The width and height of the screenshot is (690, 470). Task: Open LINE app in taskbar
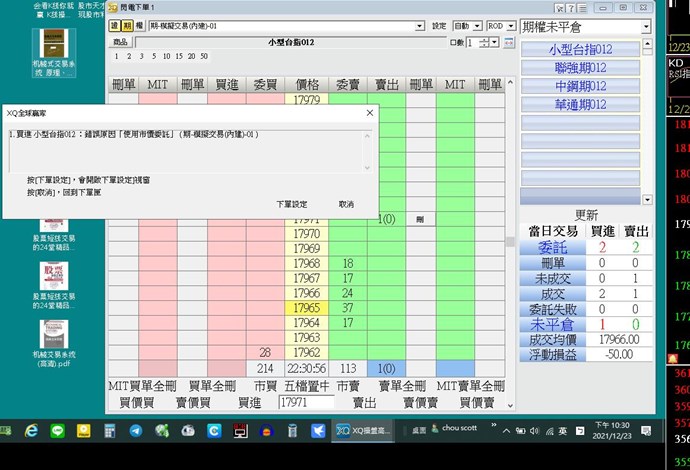click(x=57, y=431)
